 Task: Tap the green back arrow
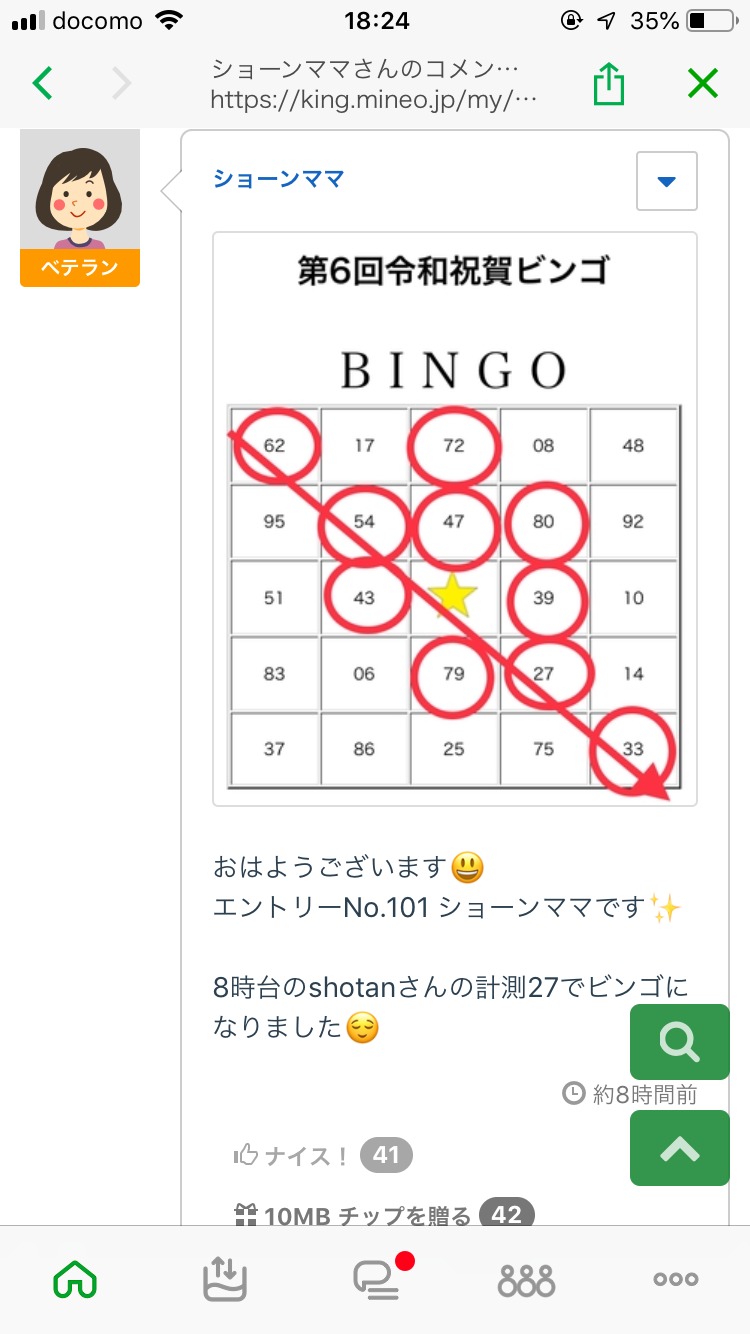(42, 84)
